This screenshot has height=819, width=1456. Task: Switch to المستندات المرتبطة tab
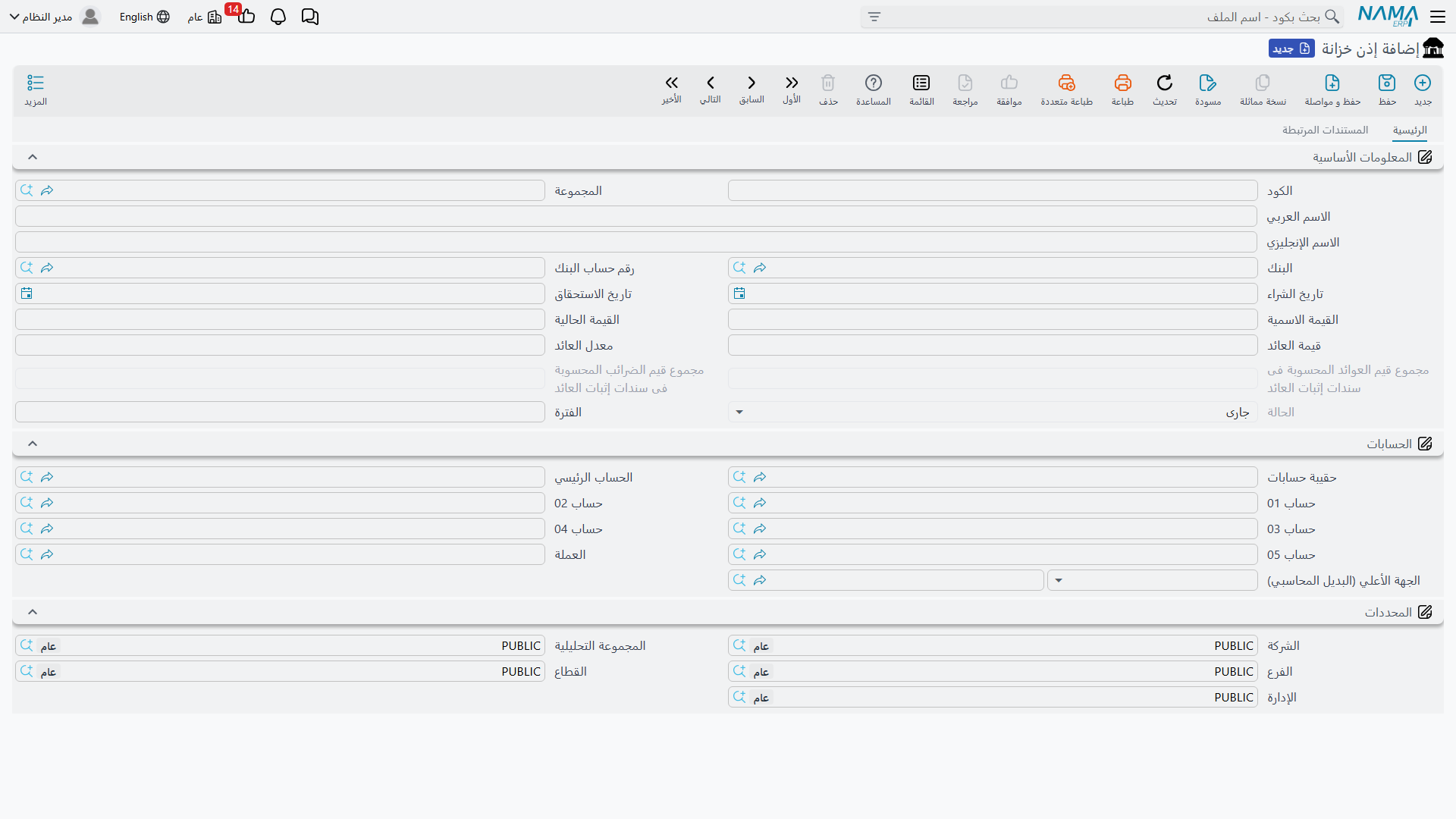tap(1326, 130)
